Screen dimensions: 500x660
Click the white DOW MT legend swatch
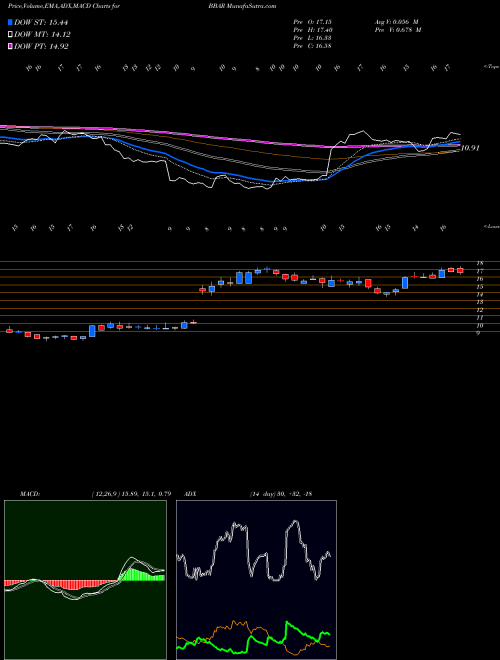10,35
